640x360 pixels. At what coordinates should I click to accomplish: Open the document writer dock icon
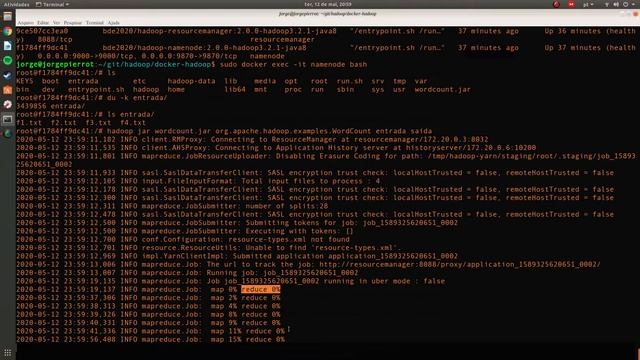click(x=7, y=46)
